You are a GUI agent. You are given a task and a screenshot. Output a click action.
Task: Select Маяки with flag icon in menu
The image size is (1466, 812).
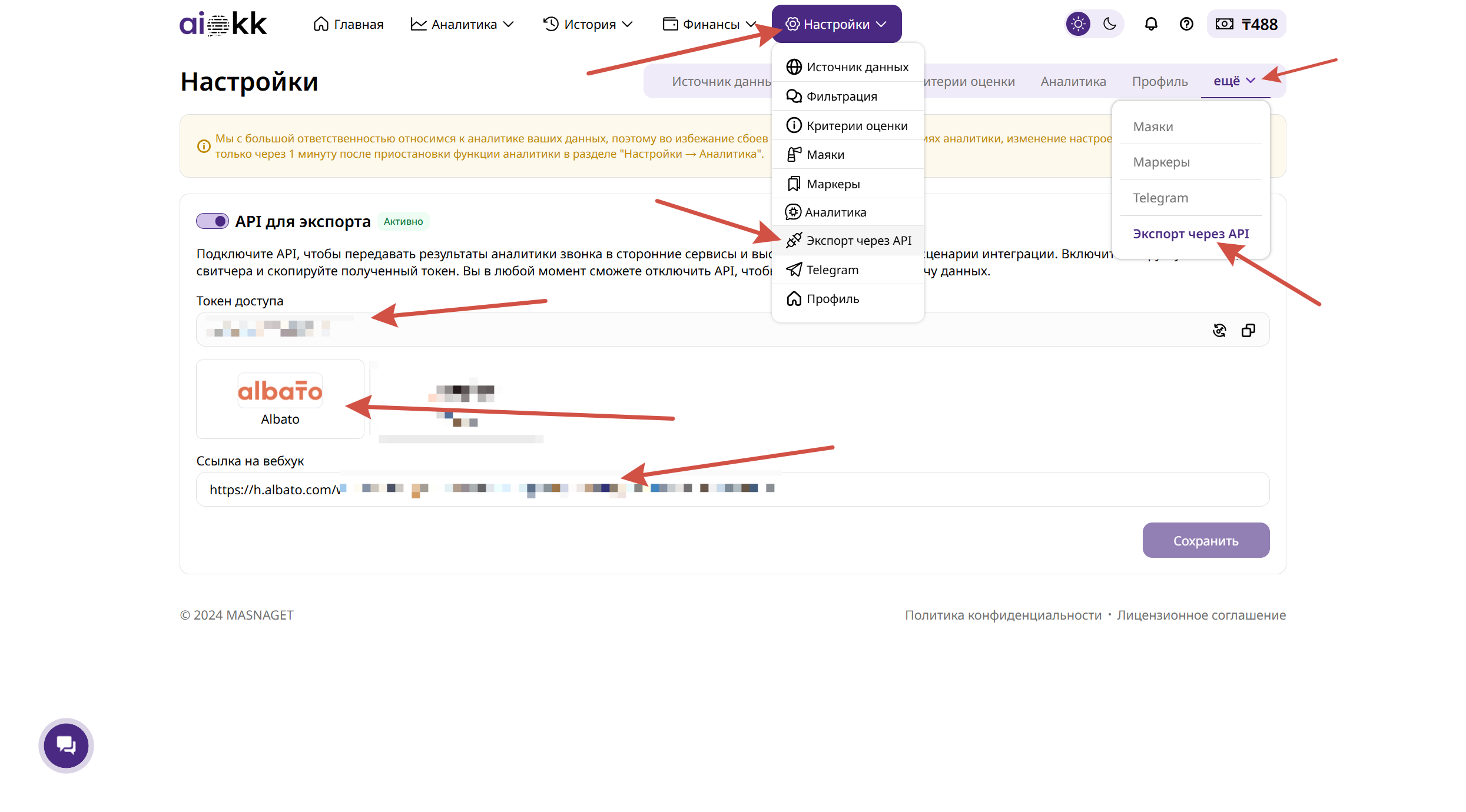825,155
